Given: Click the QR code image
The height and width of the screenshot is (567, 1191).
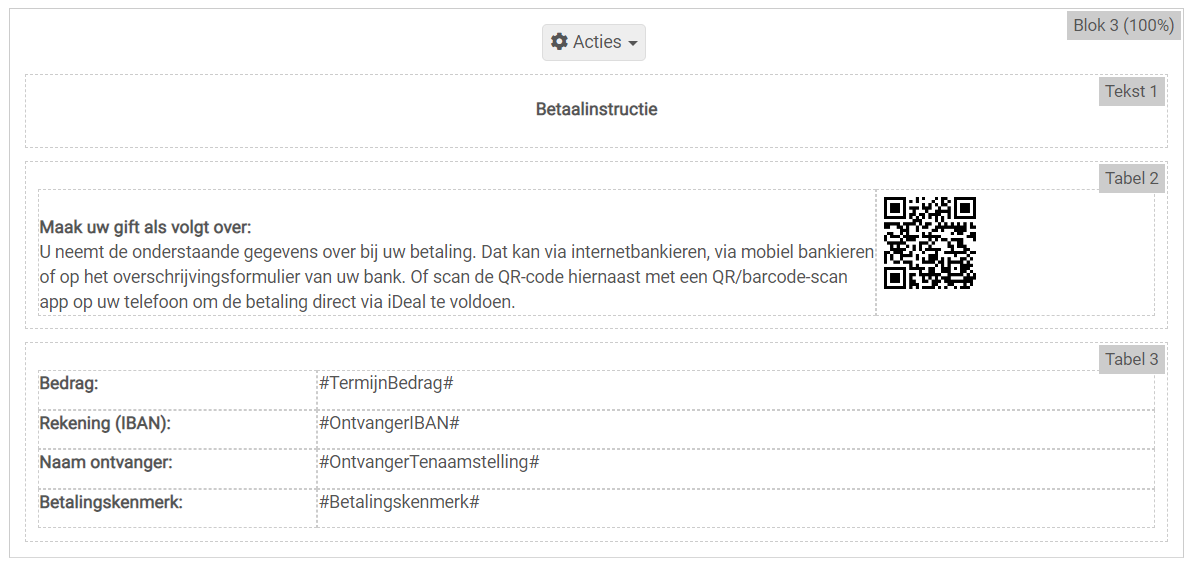Looking at the screenshot, I should [929, 243].
